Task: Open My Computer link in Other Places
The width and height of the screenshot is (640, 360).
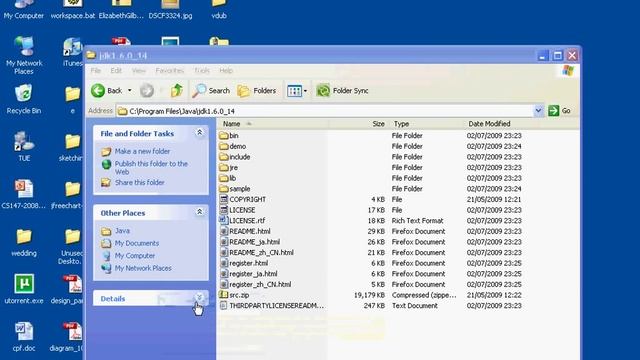Action: coord(135,256)
